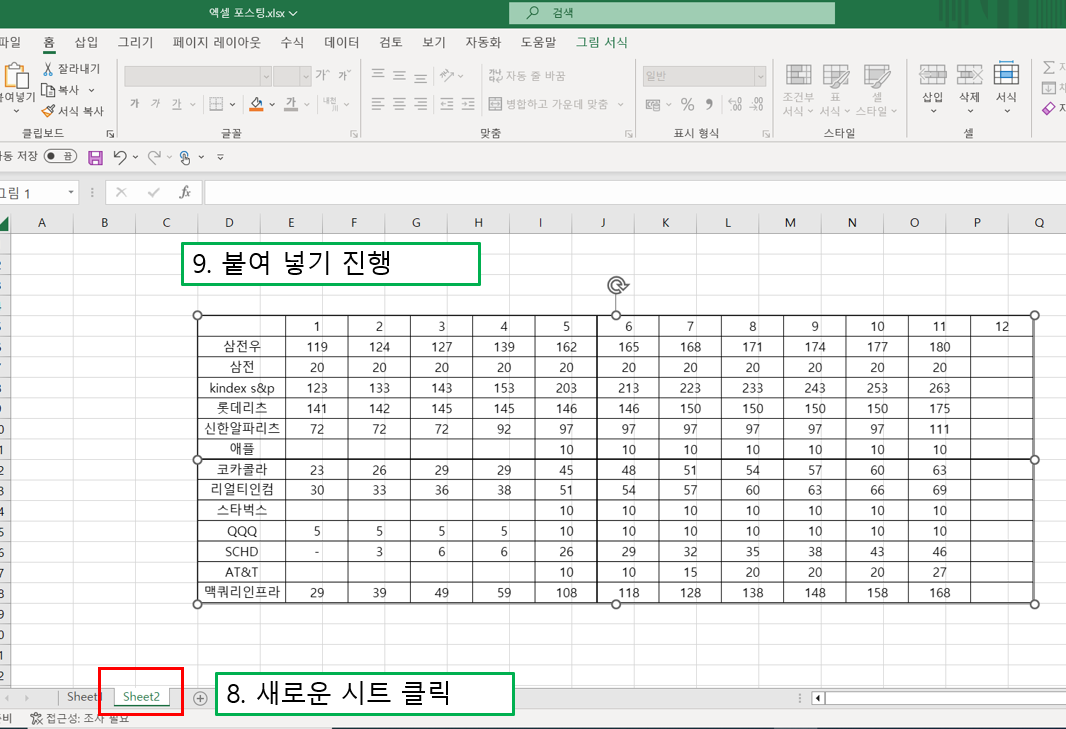Image resolution: width=1066 pixels, height=729 pixels.
Task: Switch to the Sheet1 tab
Action: 83,697
